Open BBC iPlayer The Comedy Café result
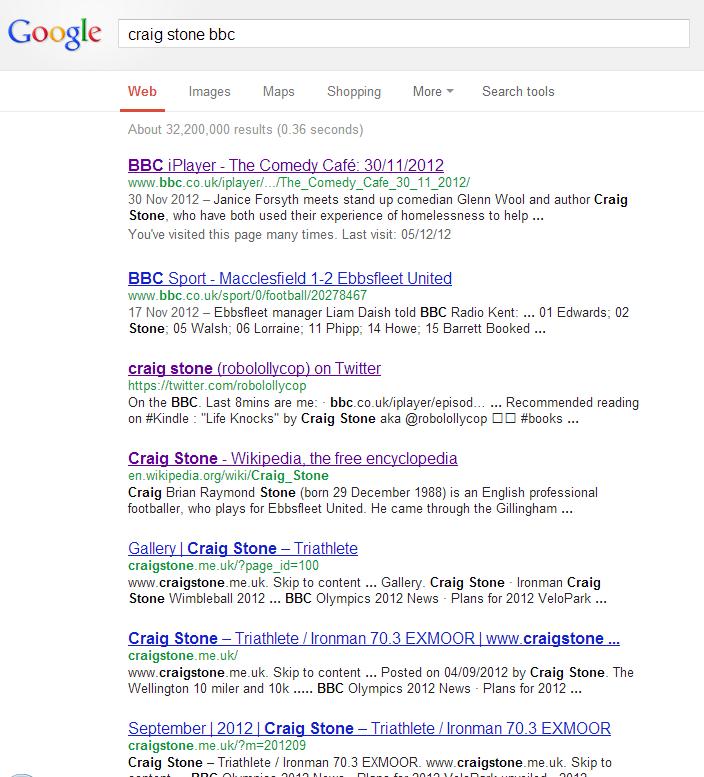 286,166
